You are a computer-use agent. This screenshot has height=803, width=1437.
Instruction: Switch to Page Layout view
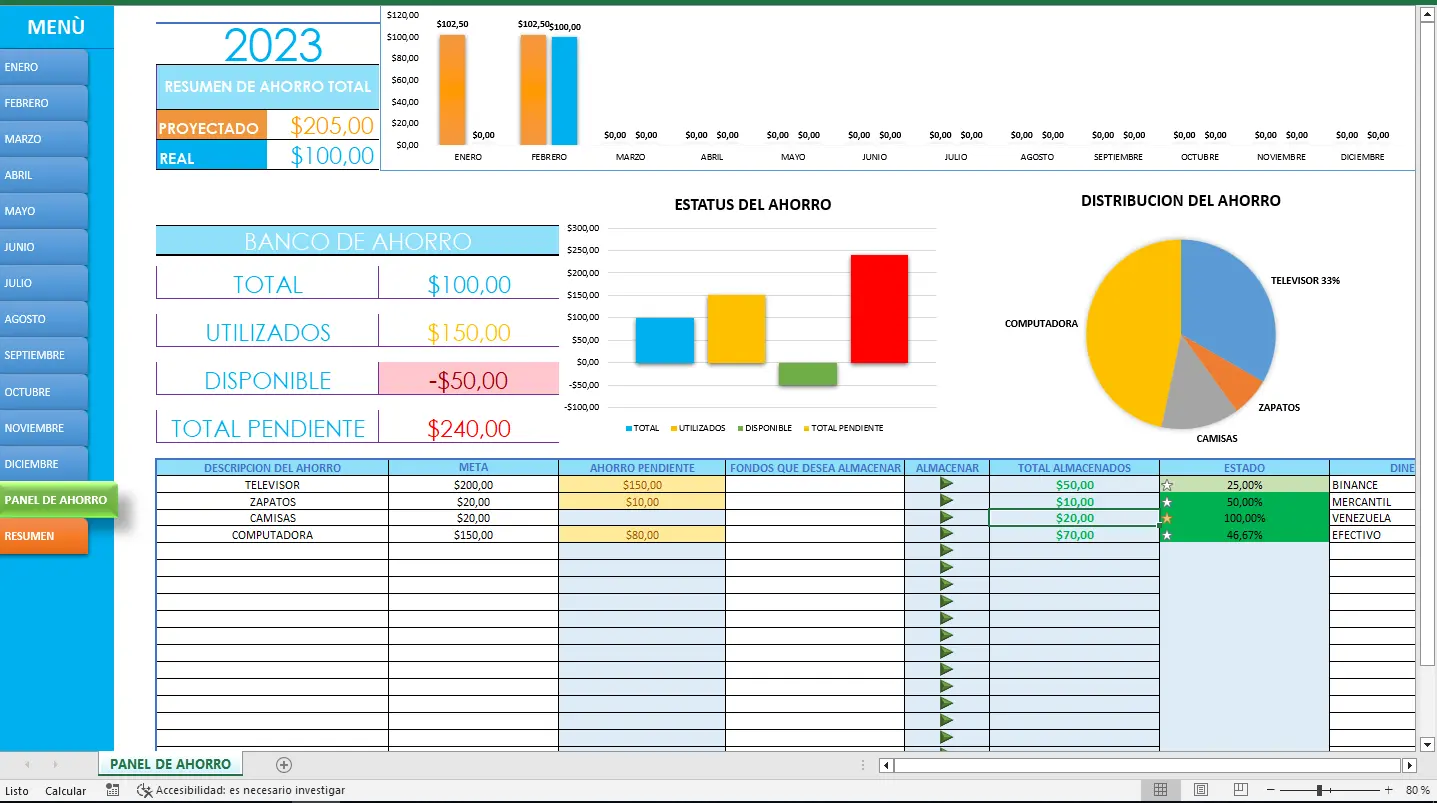pos(1201,790)
